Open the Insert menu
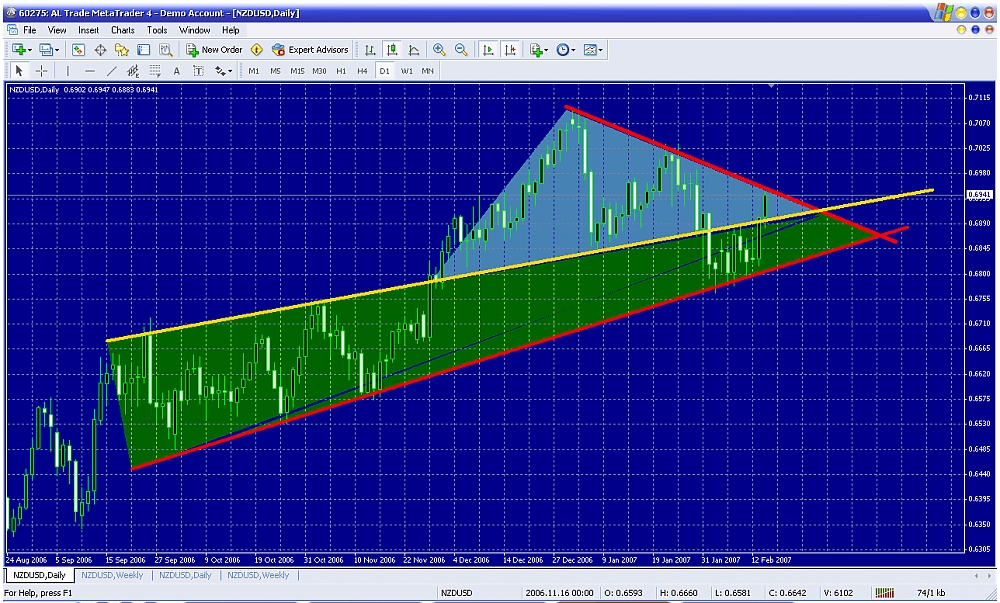The image size is (1000, 603). point(88,30)
